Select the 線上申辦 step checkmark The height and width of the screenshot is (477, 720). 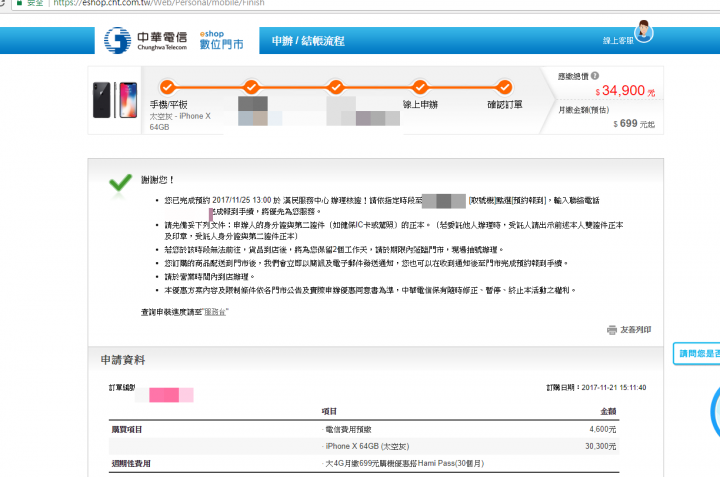click(x=420, y=87)
